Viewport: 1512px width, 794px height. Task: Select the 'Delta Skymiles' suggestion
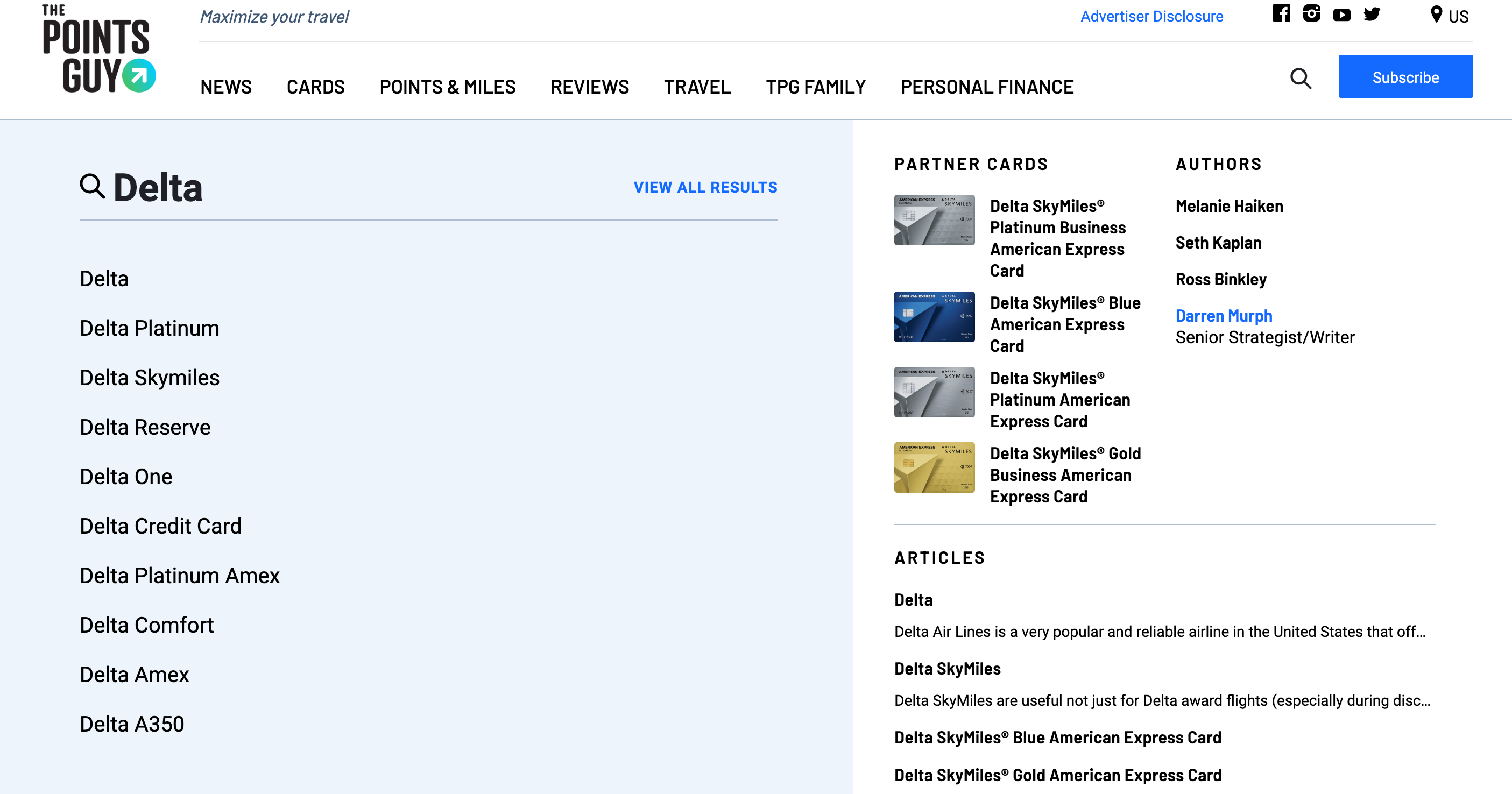(x=150, y=378)
